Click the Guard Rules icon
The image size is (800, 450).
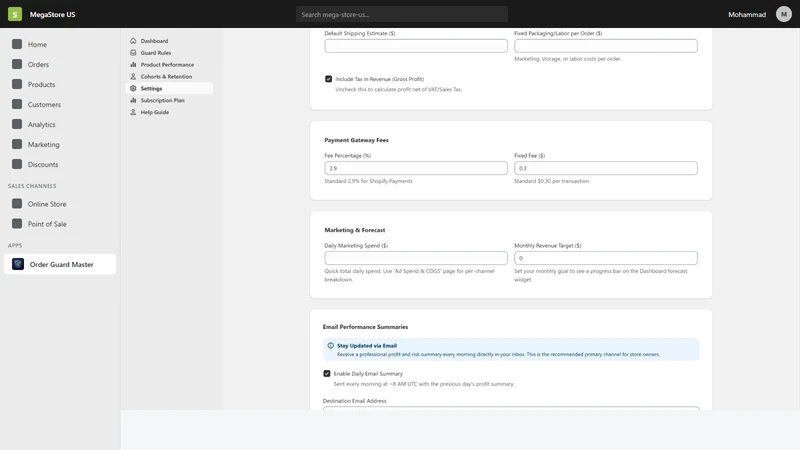tap(133, 53)
